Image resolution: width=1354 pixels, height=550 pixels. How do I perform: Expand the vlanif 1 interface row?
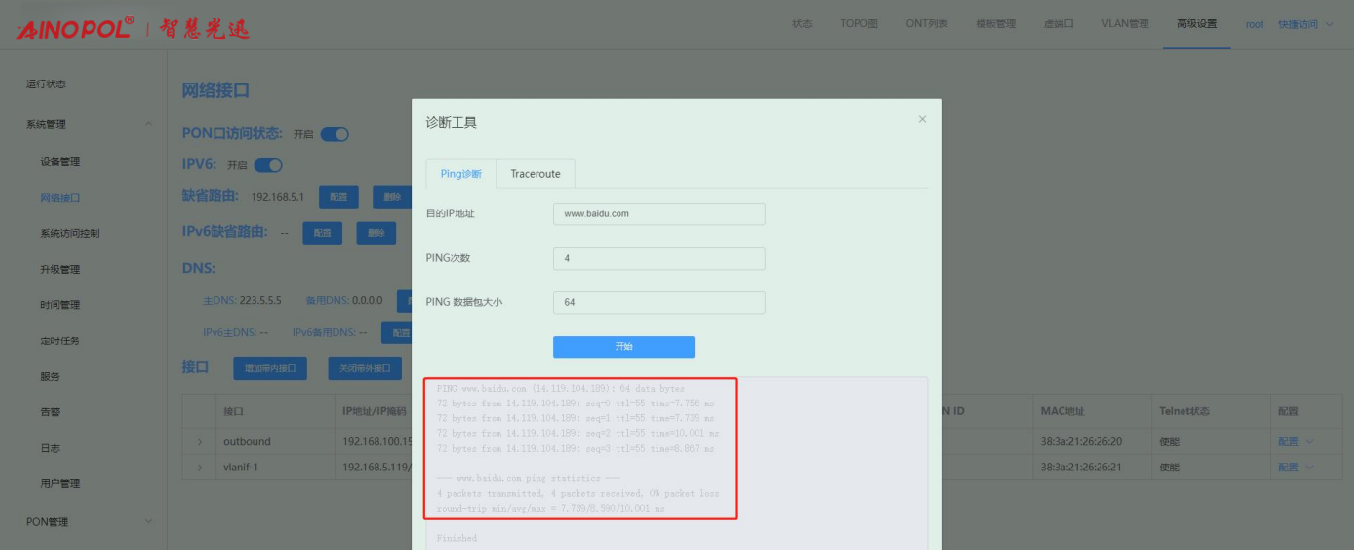point(199,467)
